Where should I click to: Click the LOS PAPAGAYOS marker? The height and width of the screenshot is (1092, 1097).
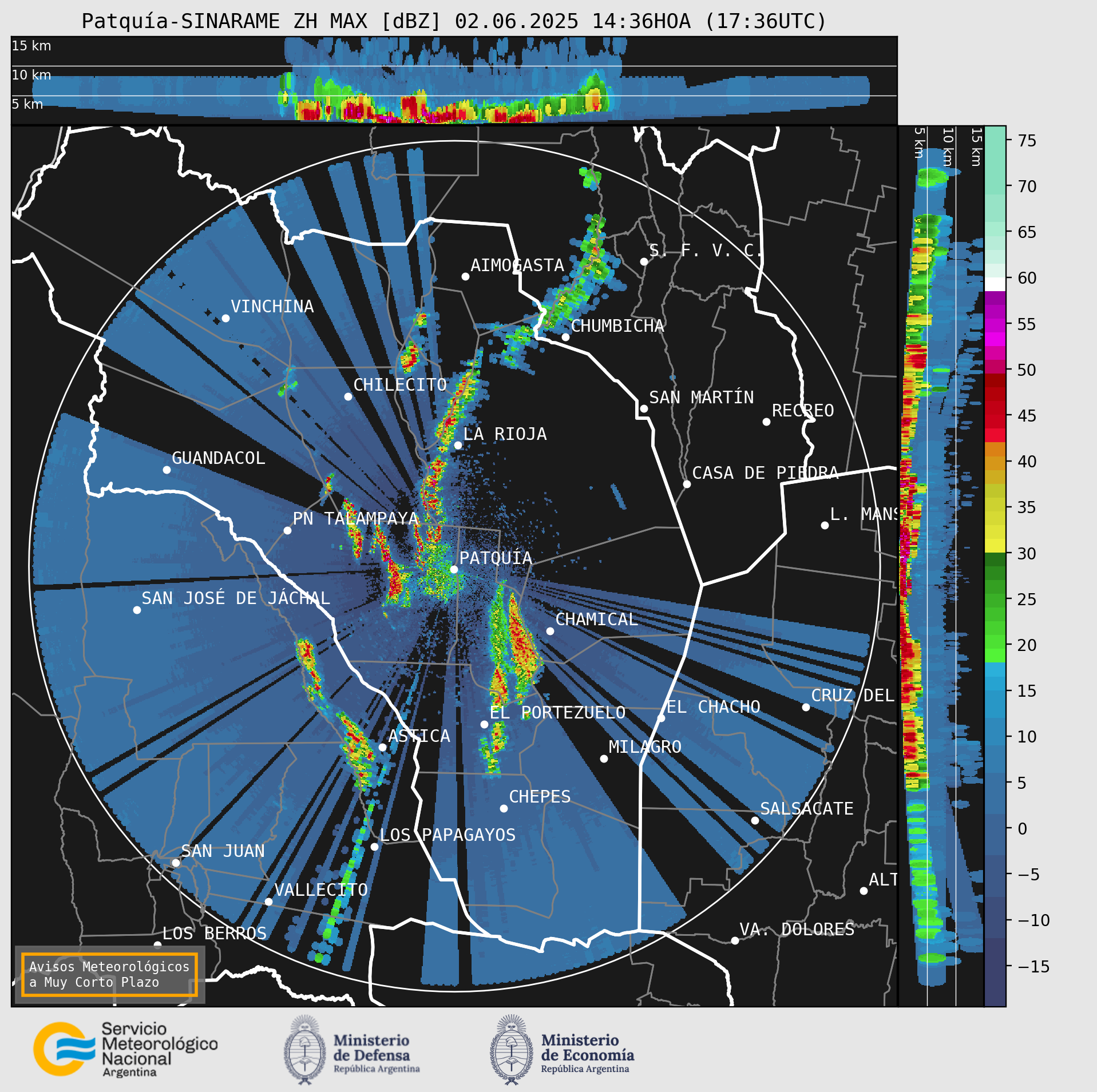tap(374, 847)
